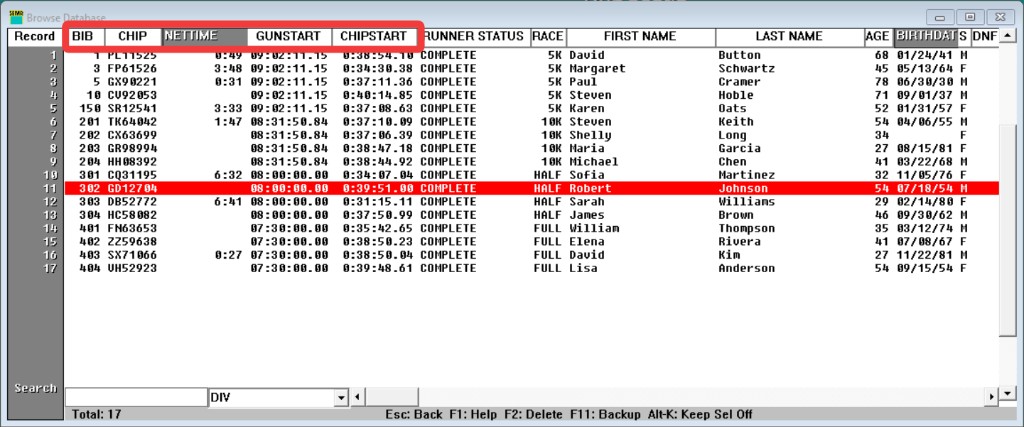Screen dimensions: 1024x427
Task: Click chip code GX90221
Action: pos(133,82)
